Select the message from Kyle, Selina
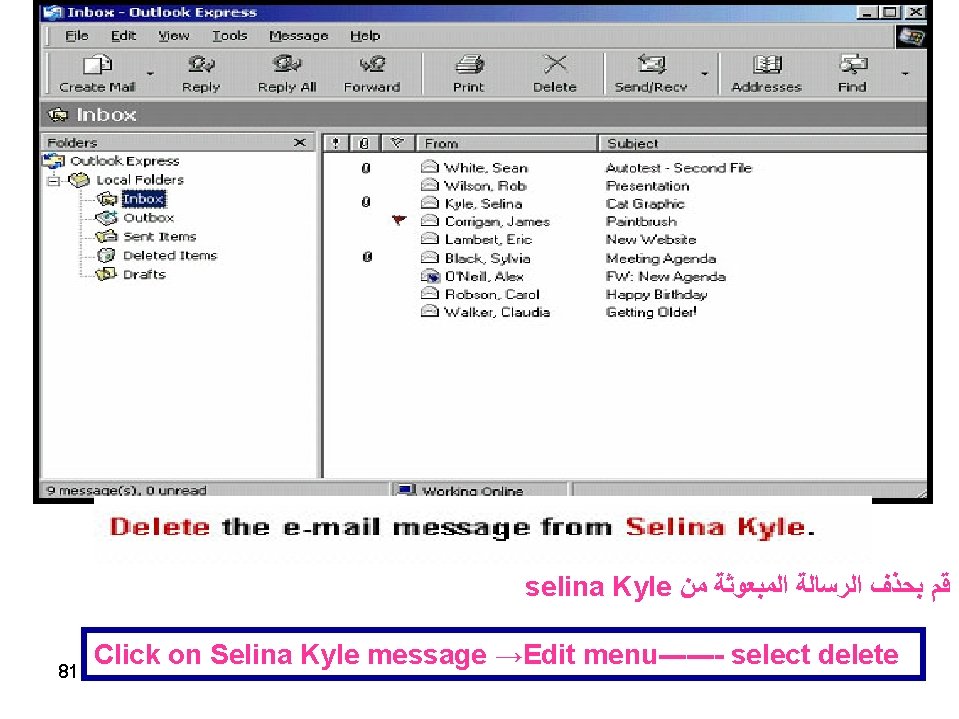Image resolution: width=959 pixels, height=719 pixels. coord(483,204)
